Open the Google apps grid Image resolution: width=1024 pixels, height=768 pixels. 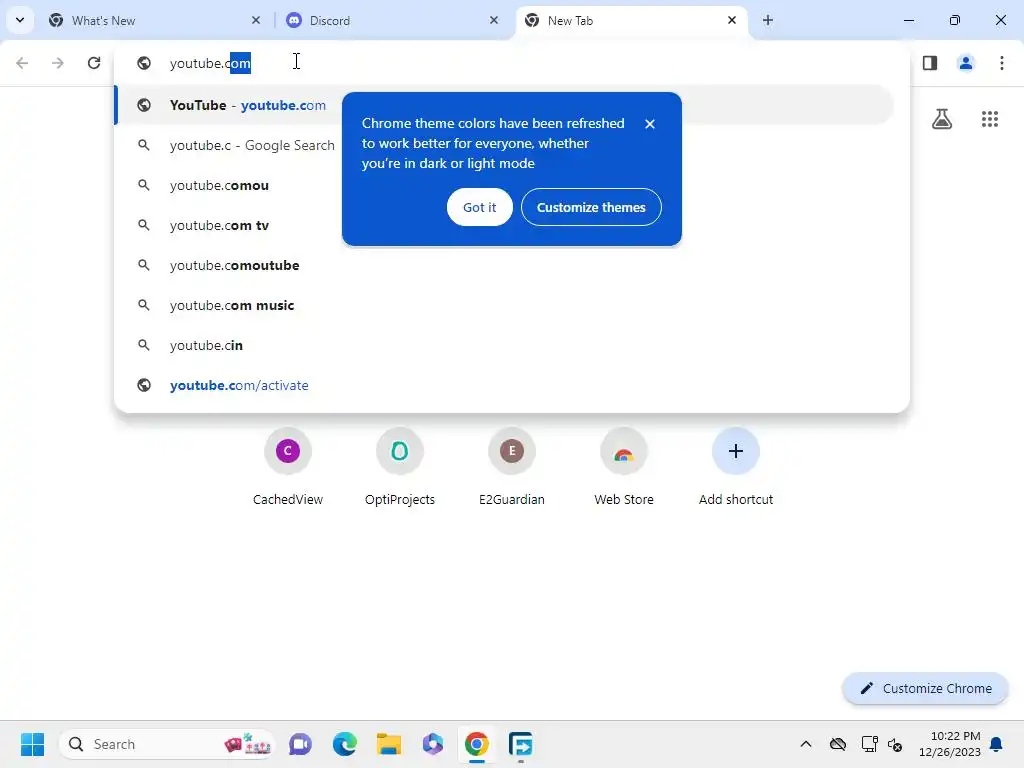[x=989, y=119]
